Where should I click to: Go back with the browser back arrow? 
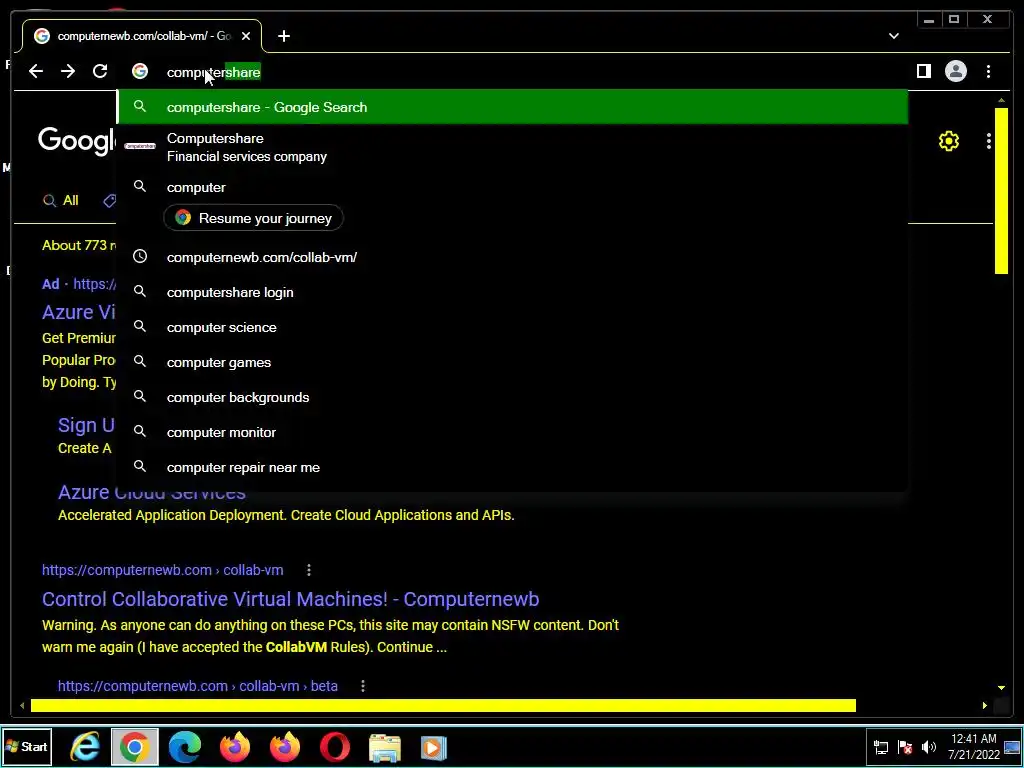pos(36,71)
